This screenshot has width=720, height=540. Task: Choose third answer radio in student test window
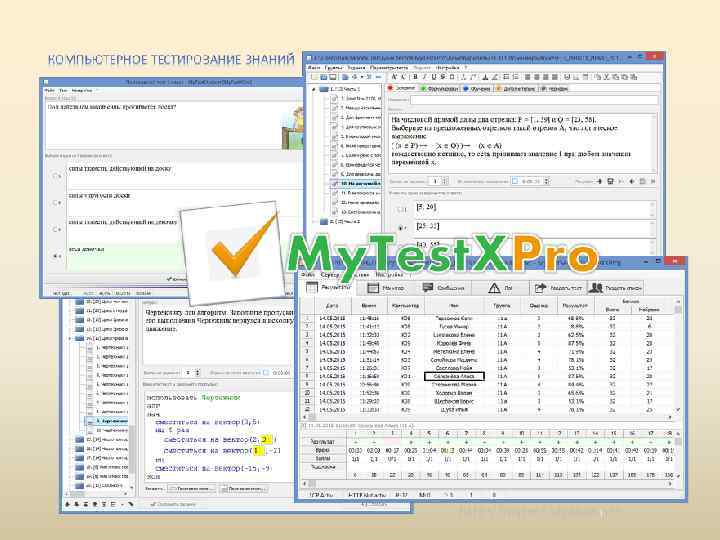pyautogui.click(x=56, y=229)
